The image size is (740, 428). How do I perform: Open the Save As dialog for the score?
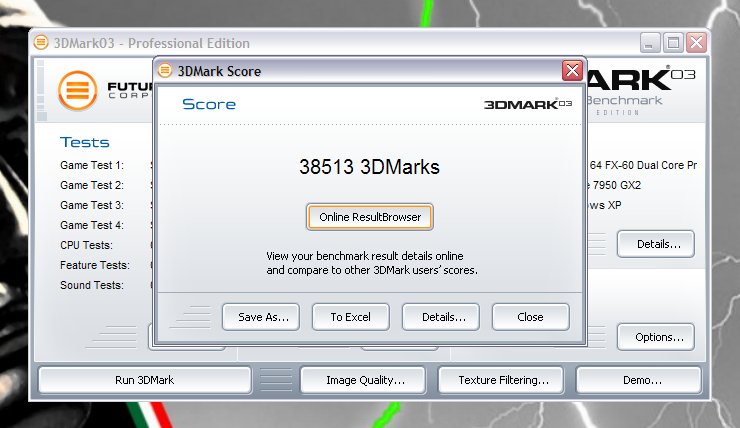click(x=261, y=317)
